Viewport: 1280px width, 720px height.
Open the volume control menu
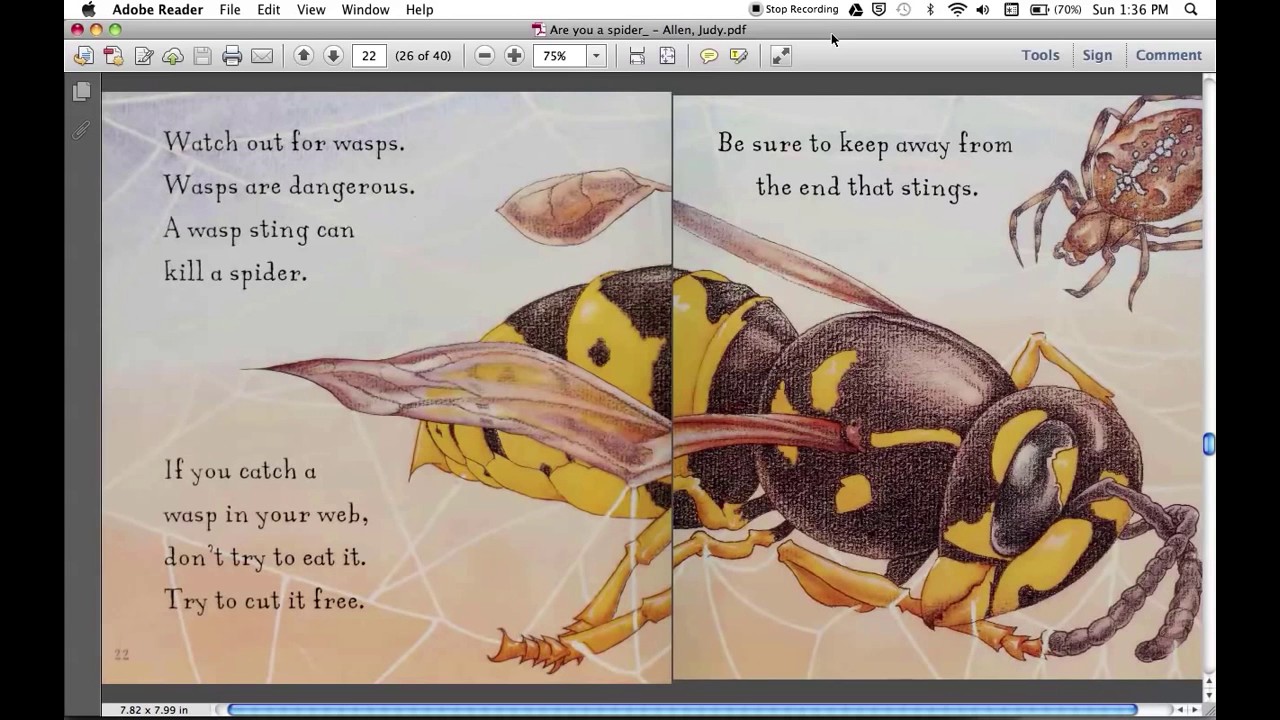[983, 9]
